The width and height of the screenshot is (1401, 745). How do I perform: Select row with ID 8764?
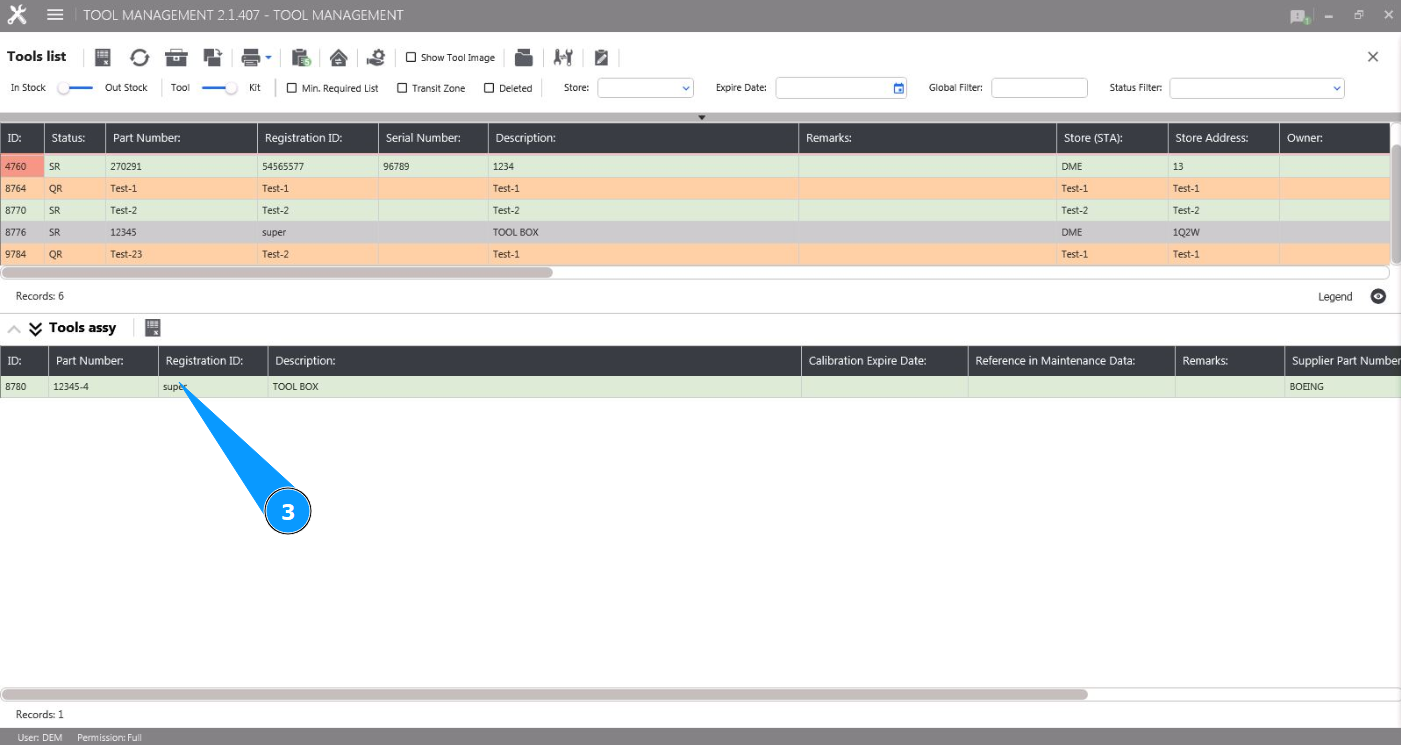(x=695, y=189)
